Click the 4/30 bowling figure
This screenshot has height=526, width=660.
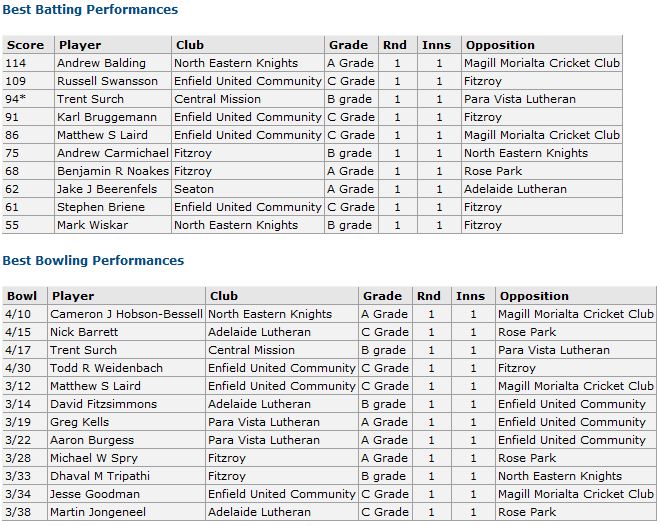18,368
